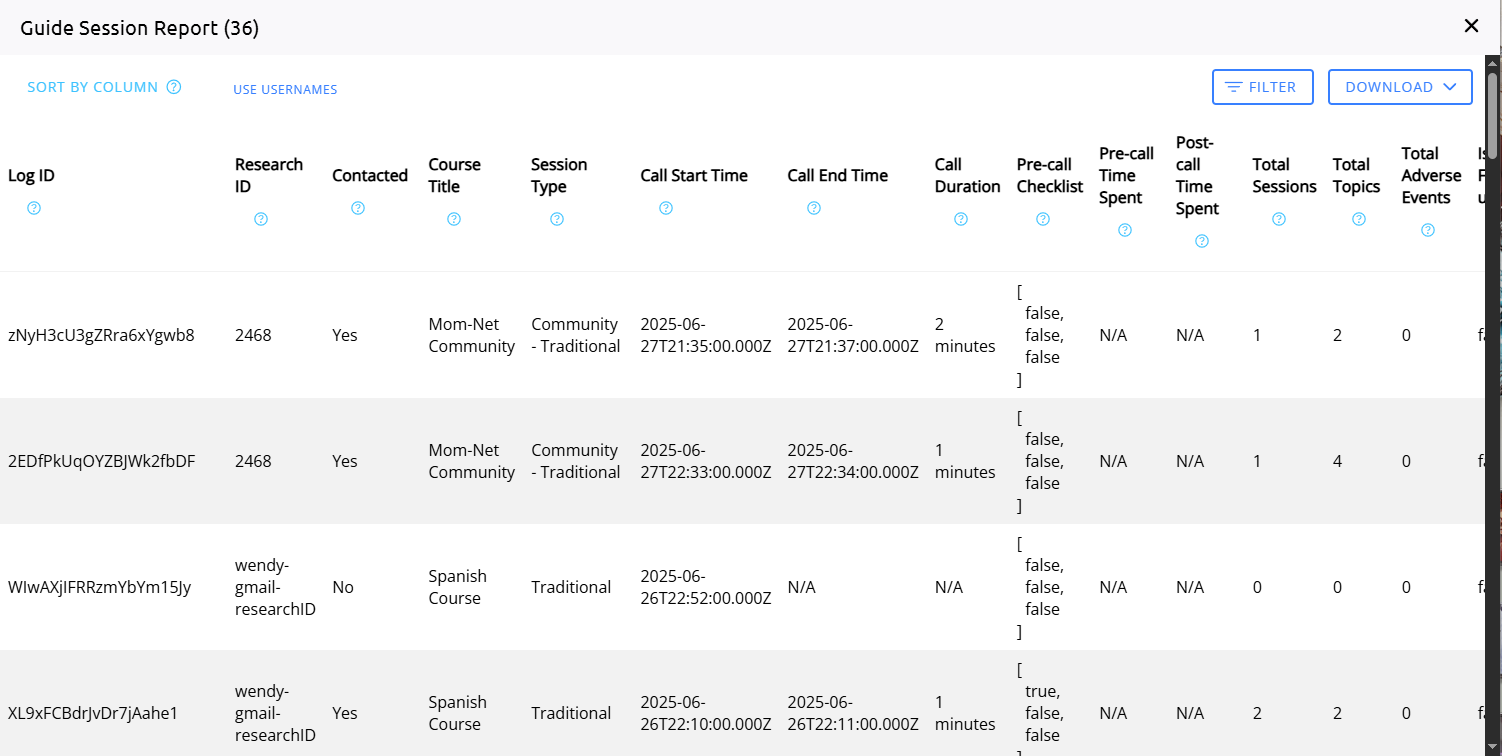
Task: Click the help icon beside Sort By Column
Action: point(174,87)
